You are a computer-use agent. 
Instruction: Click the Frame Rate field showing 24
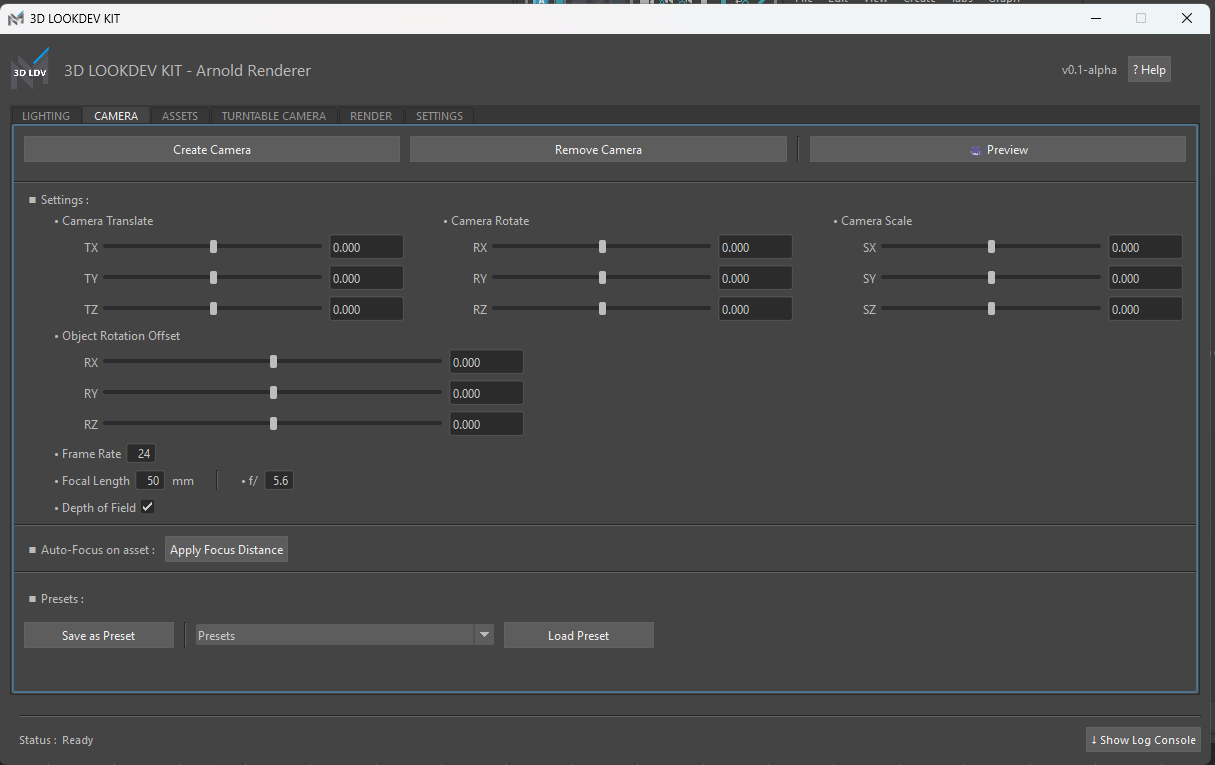coord(140,454)
